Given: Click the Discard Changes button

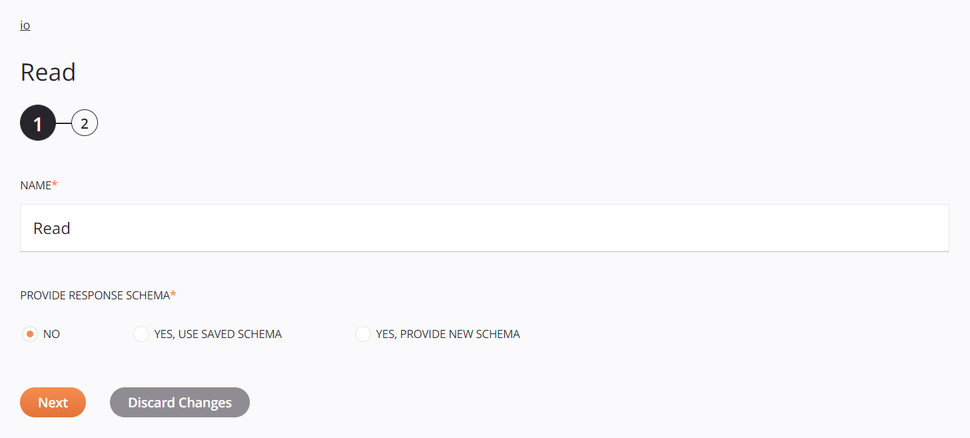Looking at the screenshot, I should point(180,402).
